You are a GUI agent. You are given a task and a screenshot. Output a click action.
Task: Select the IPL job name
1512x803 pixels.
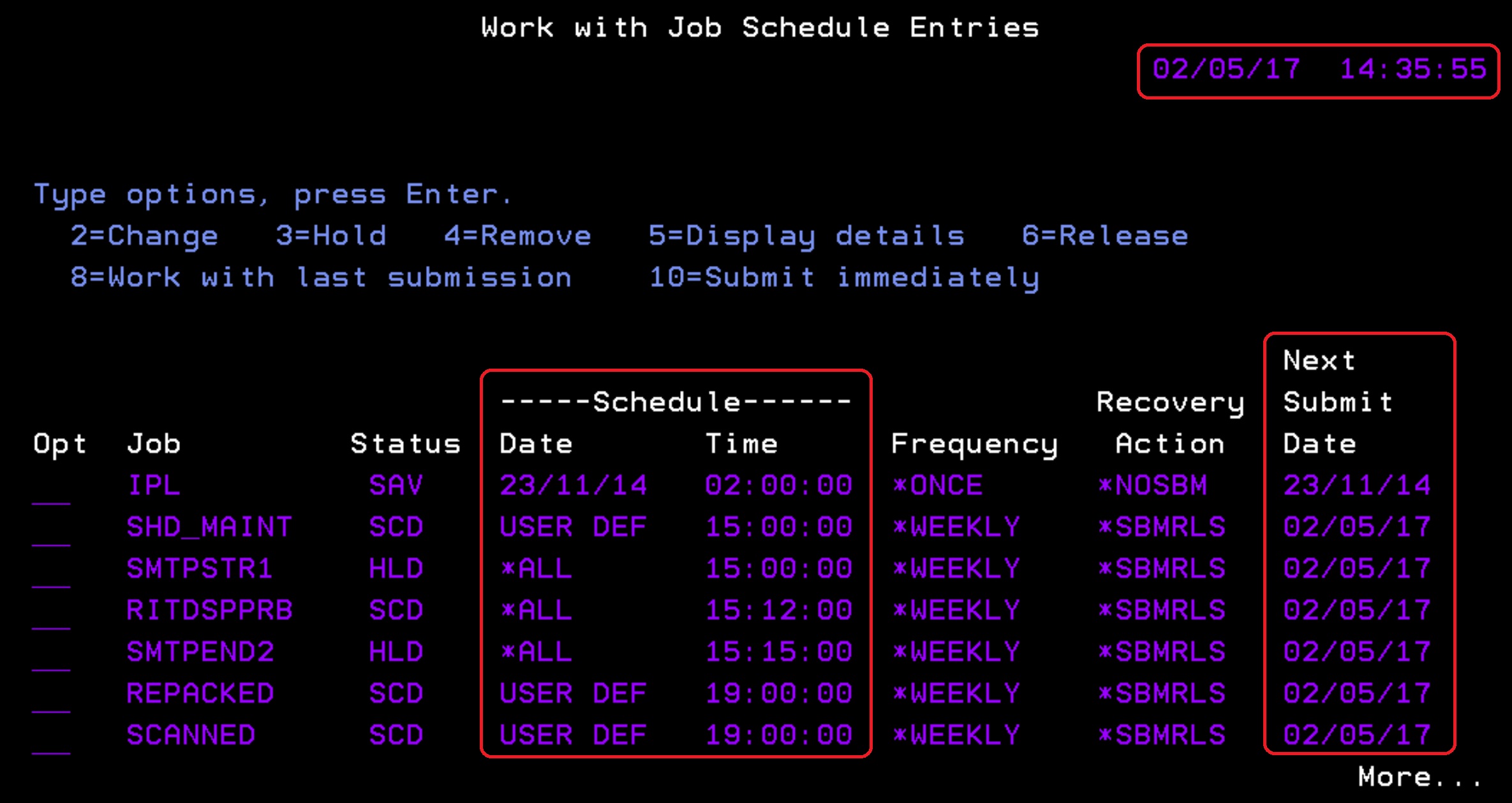click(154, 485)
